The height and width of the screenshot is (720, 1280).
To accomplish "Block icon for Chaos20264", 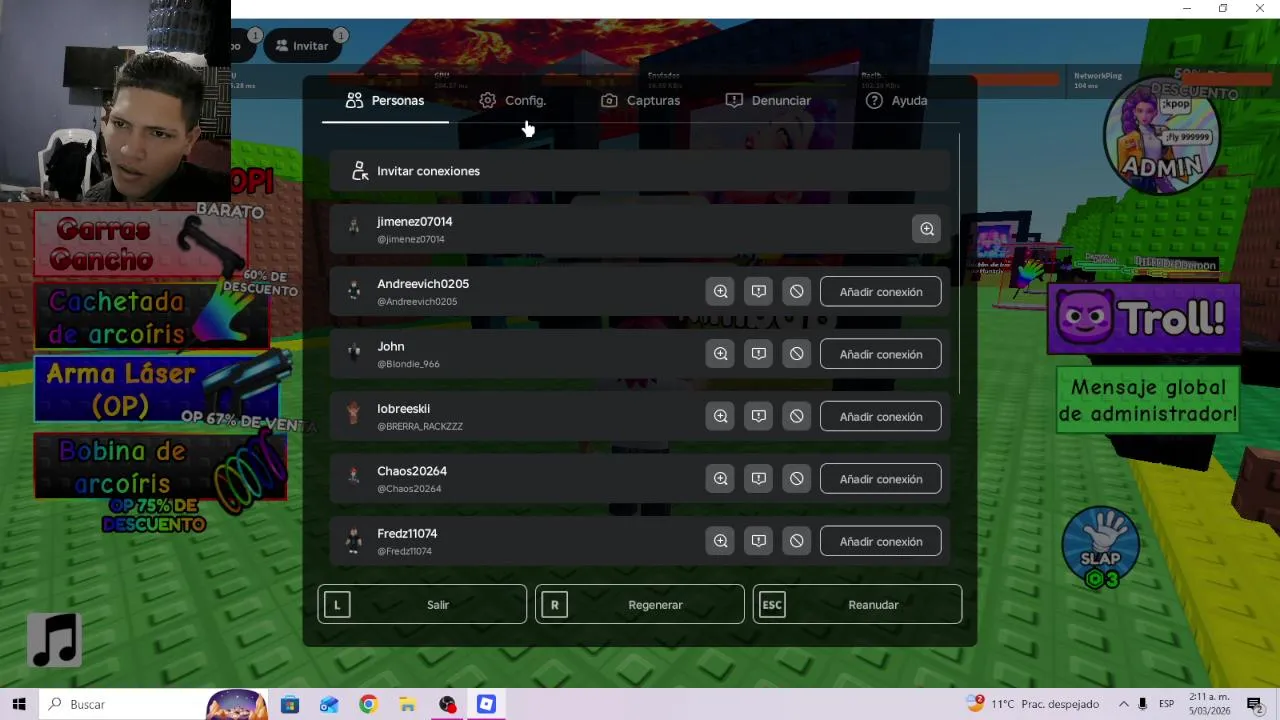I will tap(796, 479).
